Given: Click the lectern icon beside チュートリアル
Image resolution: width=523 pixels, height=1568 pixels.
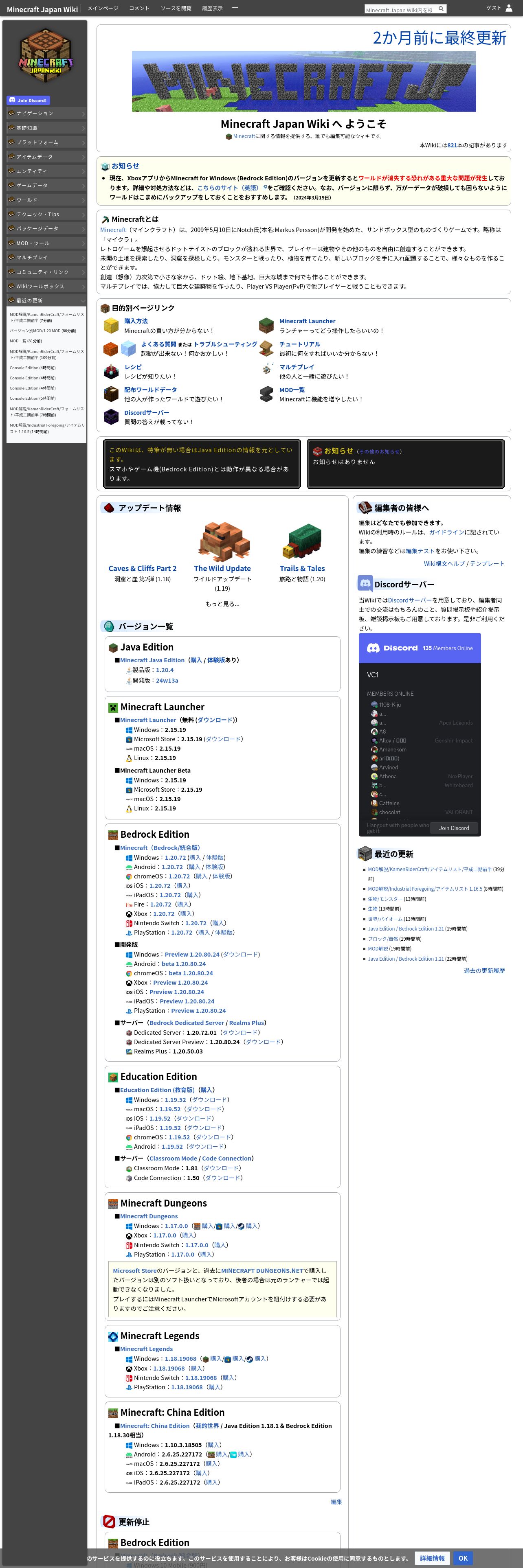Looking at the screenshot, I should pos(266,348).
